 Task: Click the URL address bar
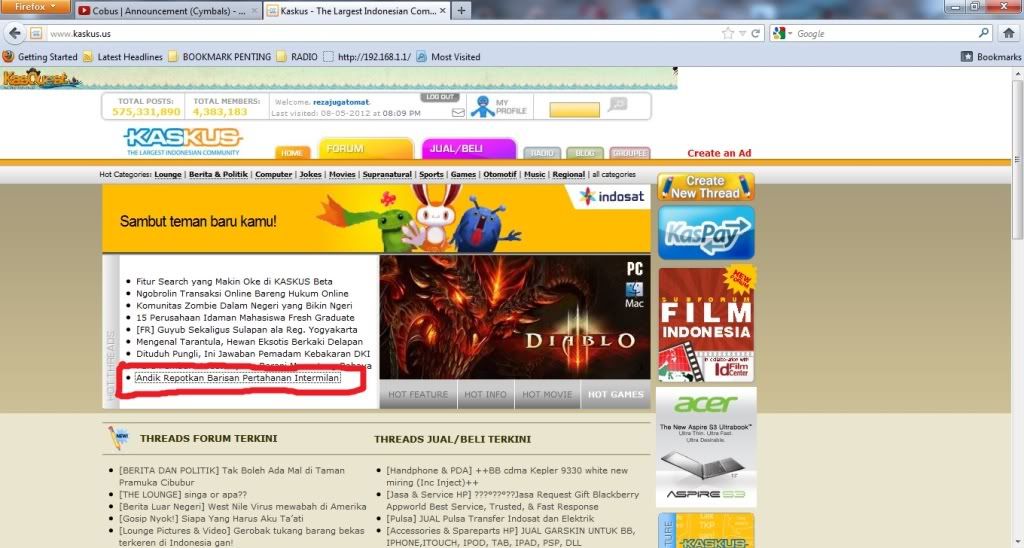coord(384,33)
